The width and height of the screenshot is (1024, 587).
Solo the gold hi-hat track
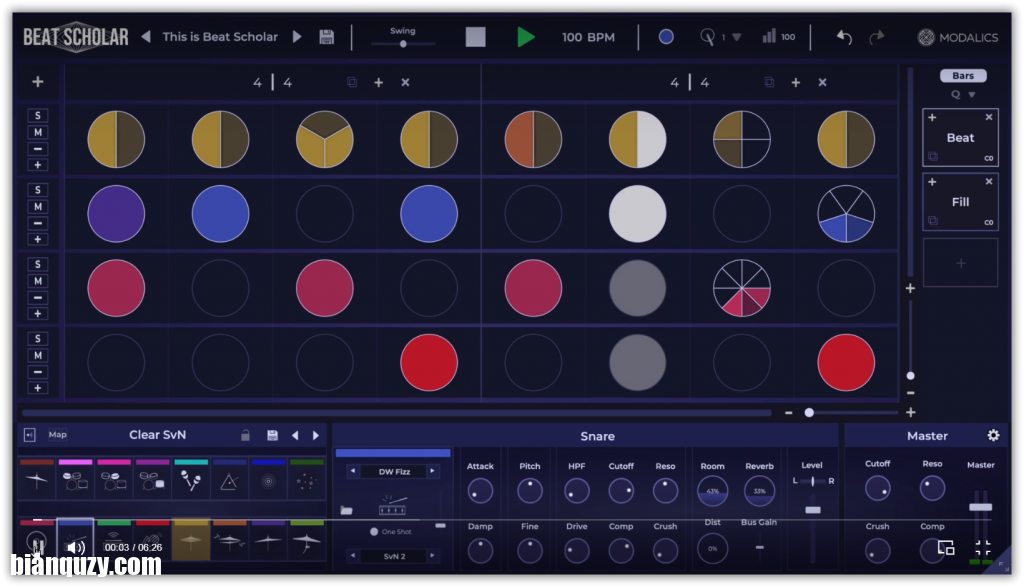tap(38, 116)
